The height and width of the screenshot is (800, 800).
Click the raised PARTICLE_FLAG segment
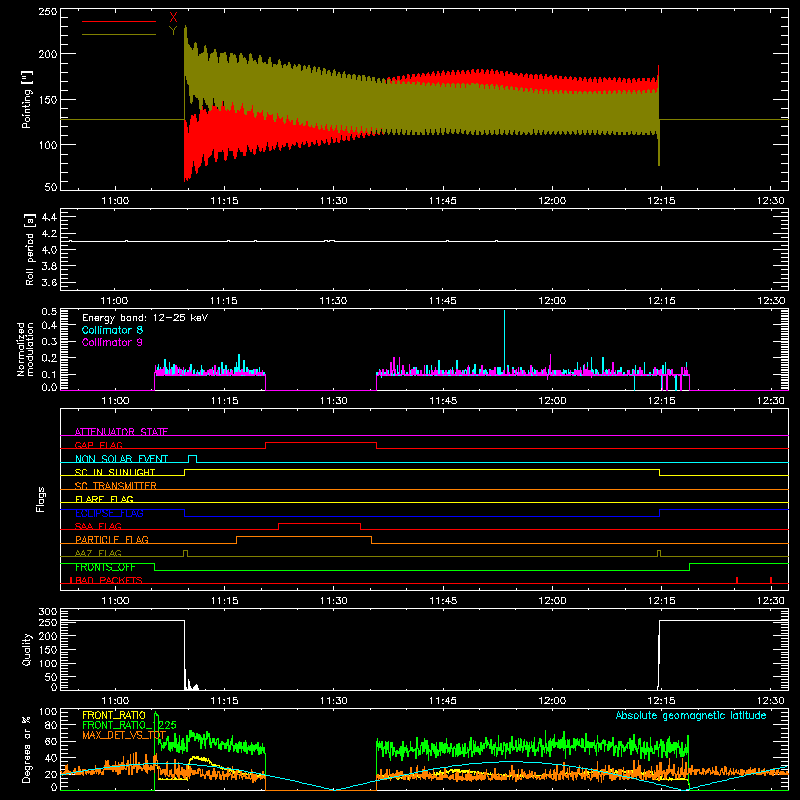coord(304,537)
